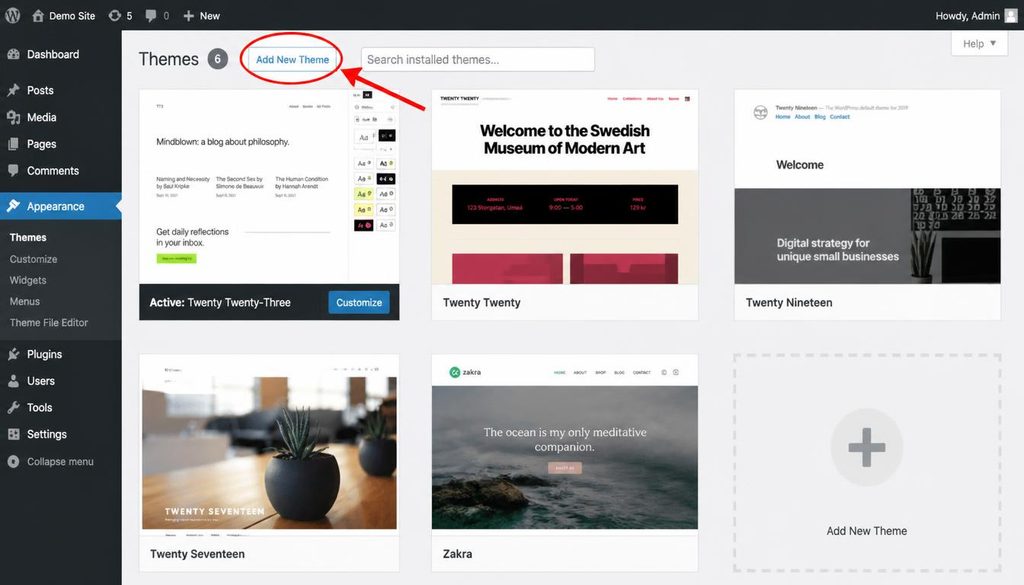Click the Themes page heading

pos(168,59)
